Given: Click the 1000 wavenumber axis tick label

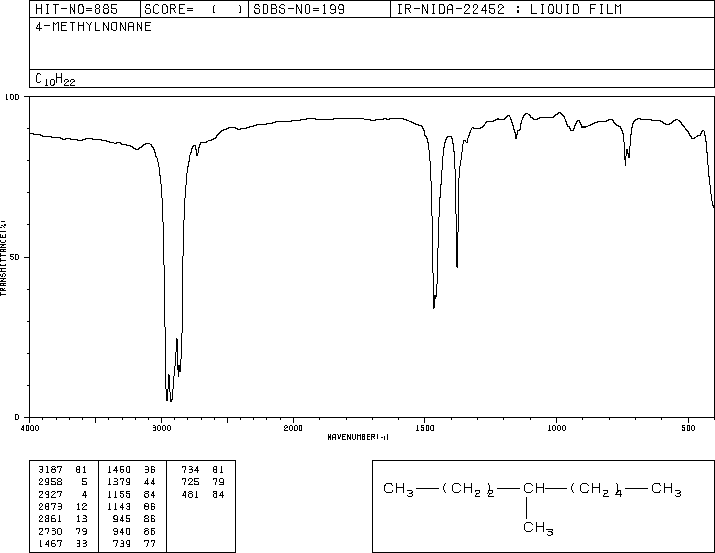Looking at the screenshot, I should pyautogui.click(x=556, y=428).
